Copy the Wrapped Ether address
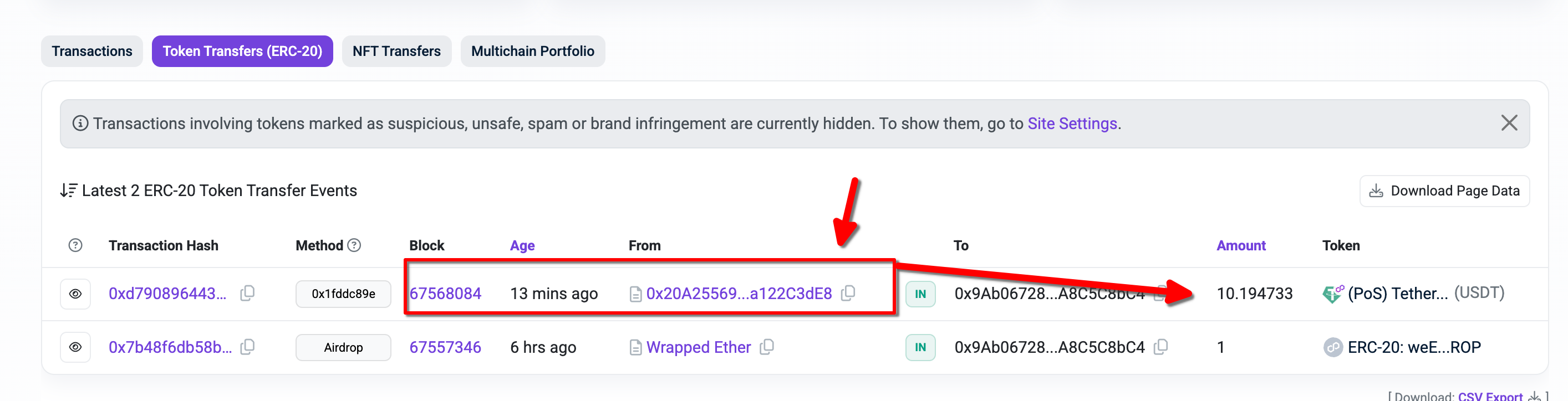Screen dimensions: 1568x401 pos(767,347)
